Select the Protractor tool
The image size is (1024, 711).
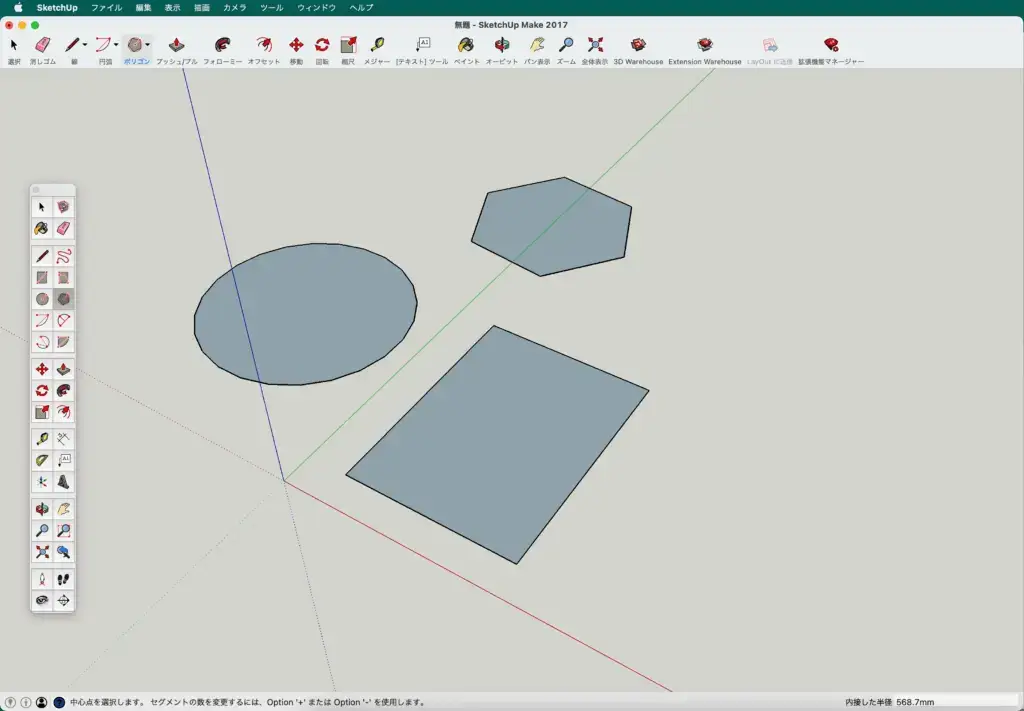click(x=42, y=460)
